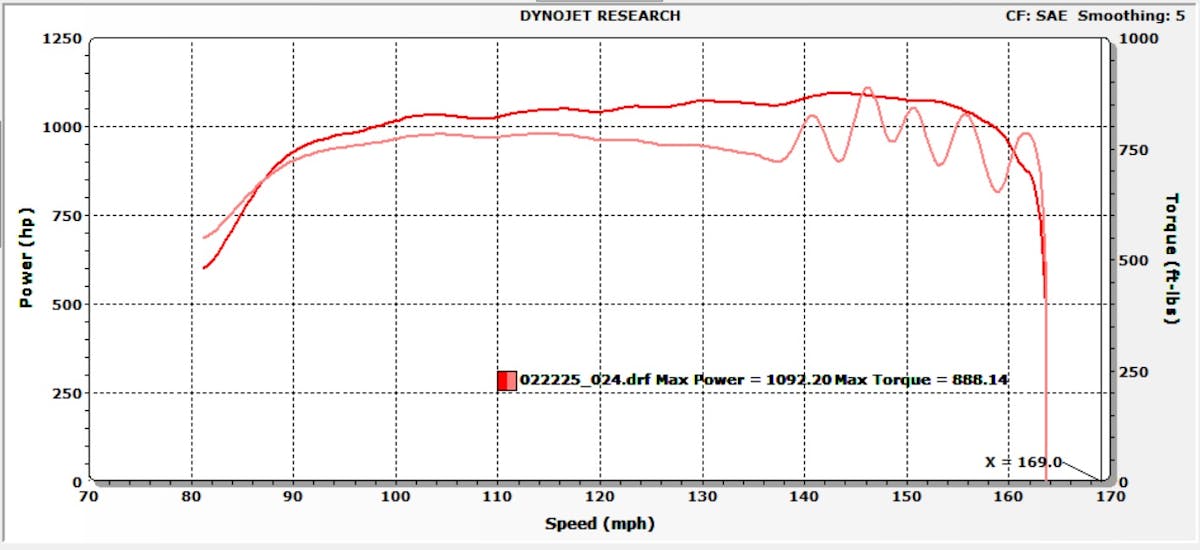Select the Speed (mph) axis label
This screenshot has width=1200, height=550.
pos(600,523)
